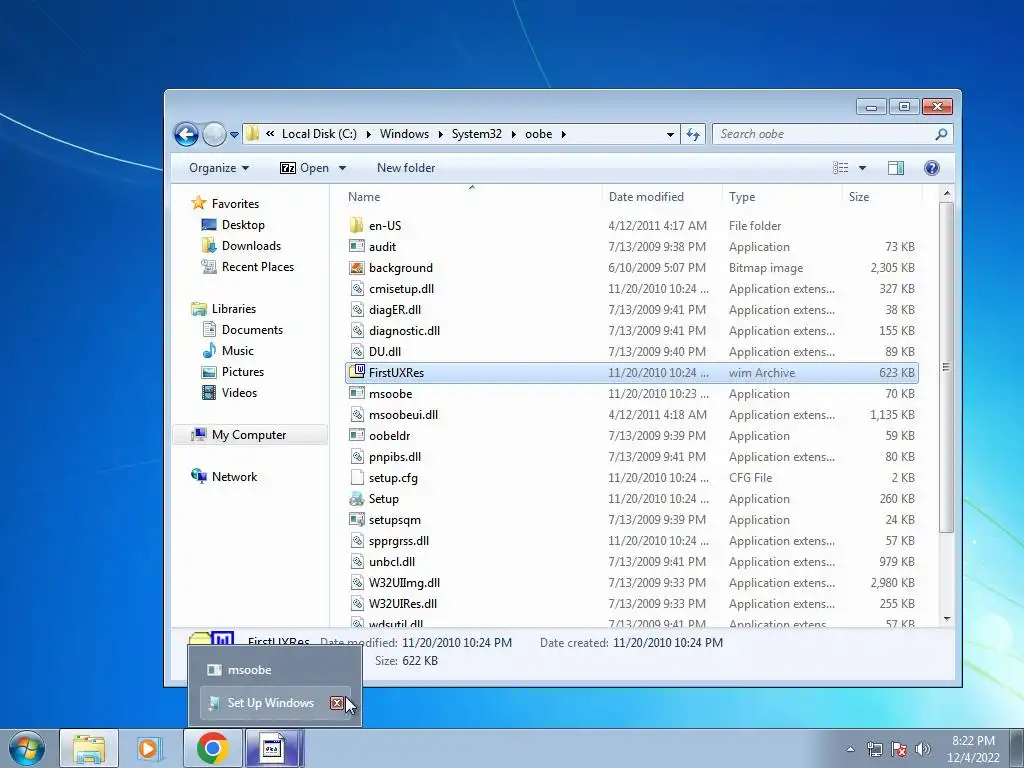Image resolution: width=1024 pixels, height=768 pixels.
Task: Select setup.cfg file icon
Action: tap(357, 477)
